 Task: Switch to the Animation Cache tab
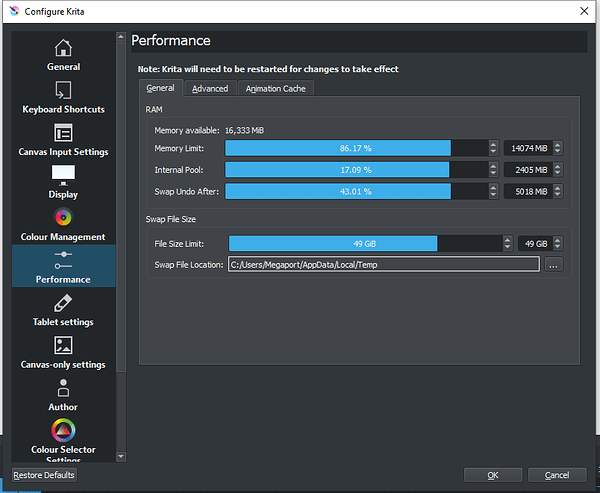coord(276,88)
